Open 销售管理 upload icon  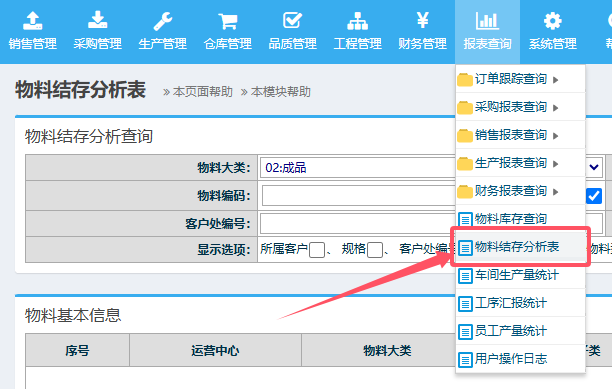(33, 21)
